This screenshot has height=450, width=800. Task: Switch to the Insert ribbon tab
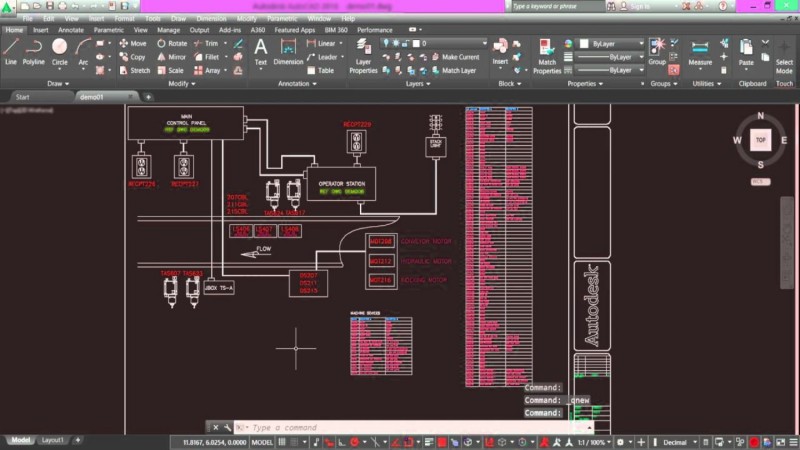[x=40, y=30]
